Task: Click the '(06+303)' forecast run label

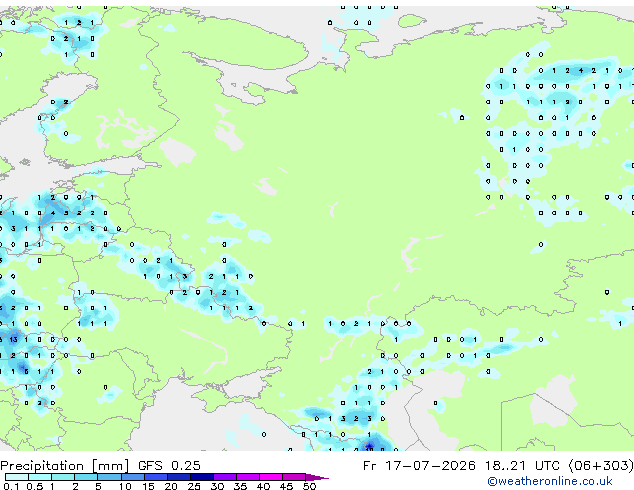Action: pyautogui.click(x=601, y=465)
